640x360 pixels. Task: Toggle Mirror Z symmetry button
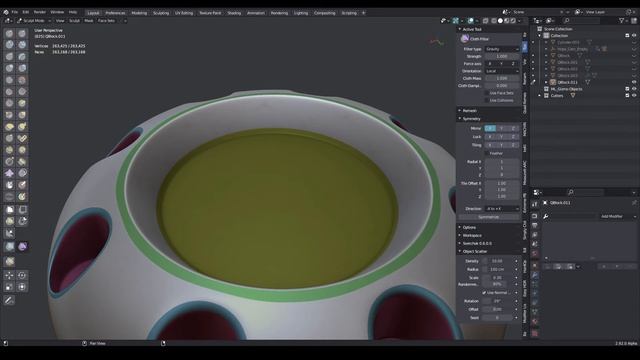513,128
